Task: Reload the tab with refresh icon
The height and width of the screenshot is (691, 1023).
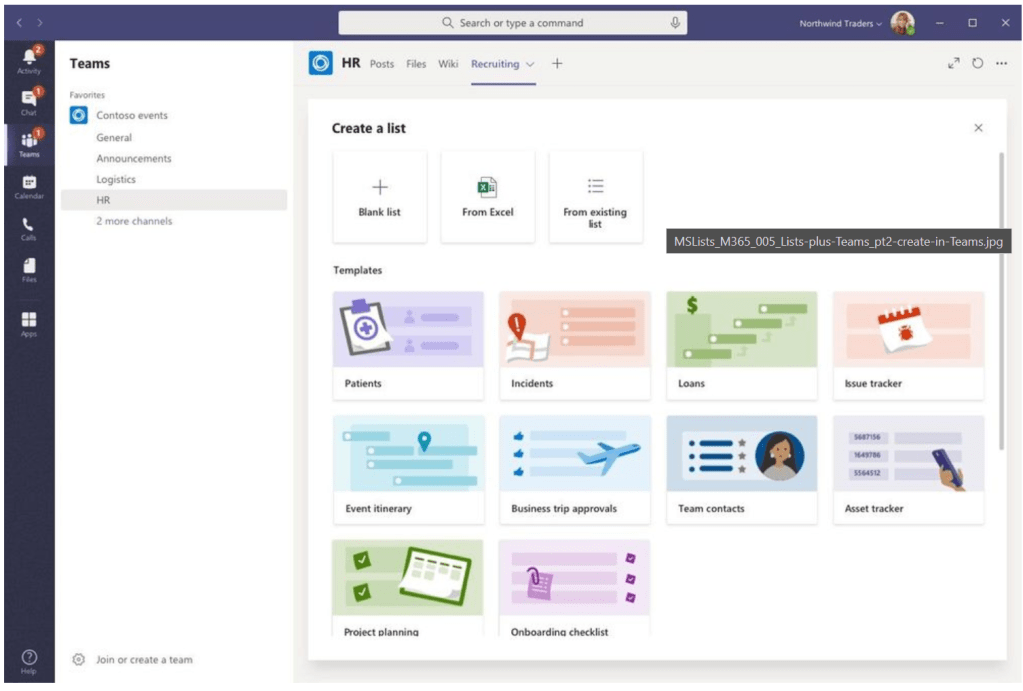Action: (977, 63)
